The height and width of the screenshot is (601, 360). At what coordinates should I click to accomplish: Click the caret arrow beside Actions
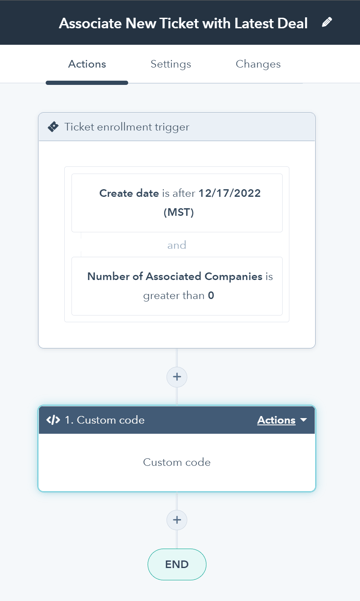tap(304, 420)
